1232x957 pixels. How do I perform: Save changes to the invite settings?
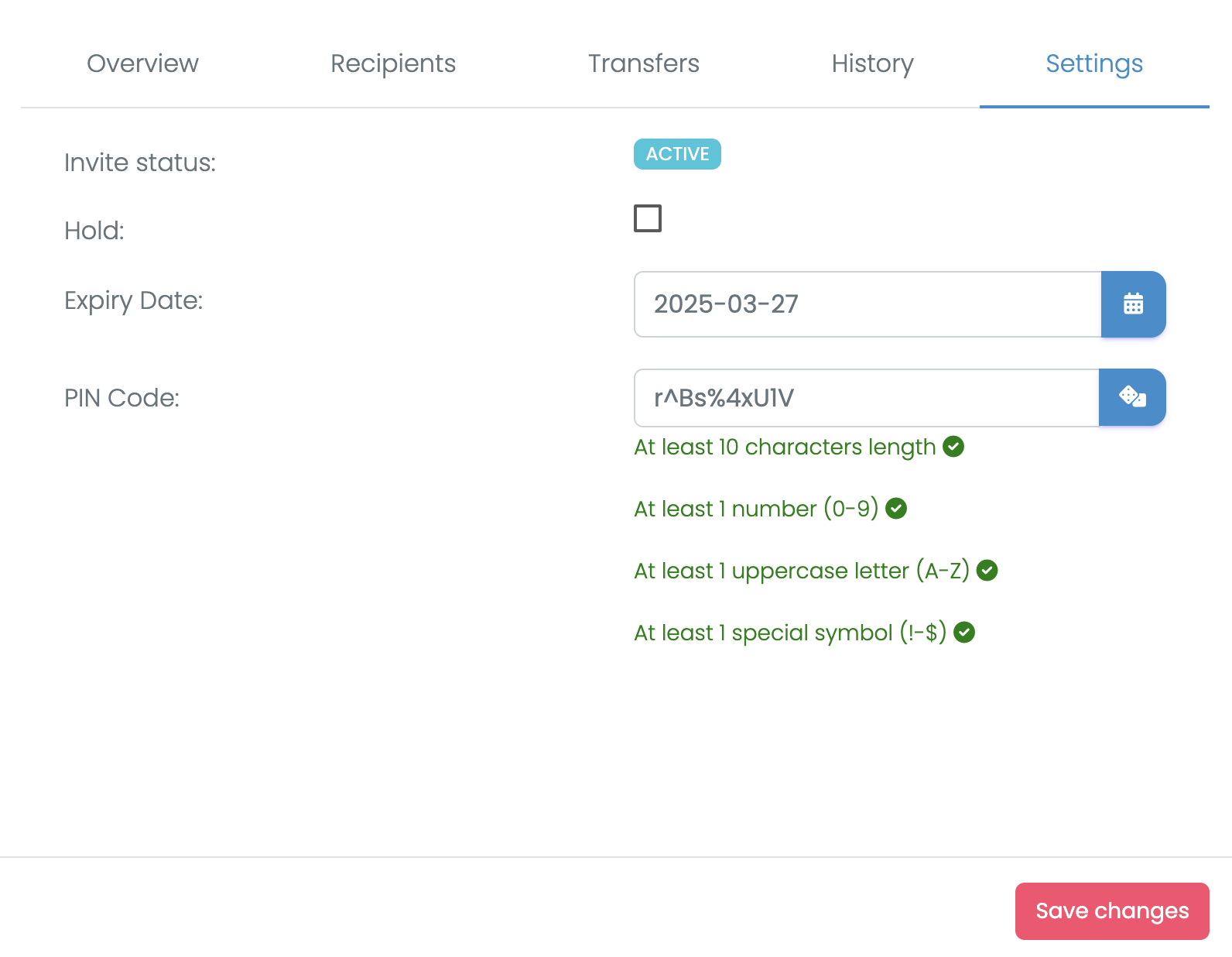click(x=1111, y=911)
